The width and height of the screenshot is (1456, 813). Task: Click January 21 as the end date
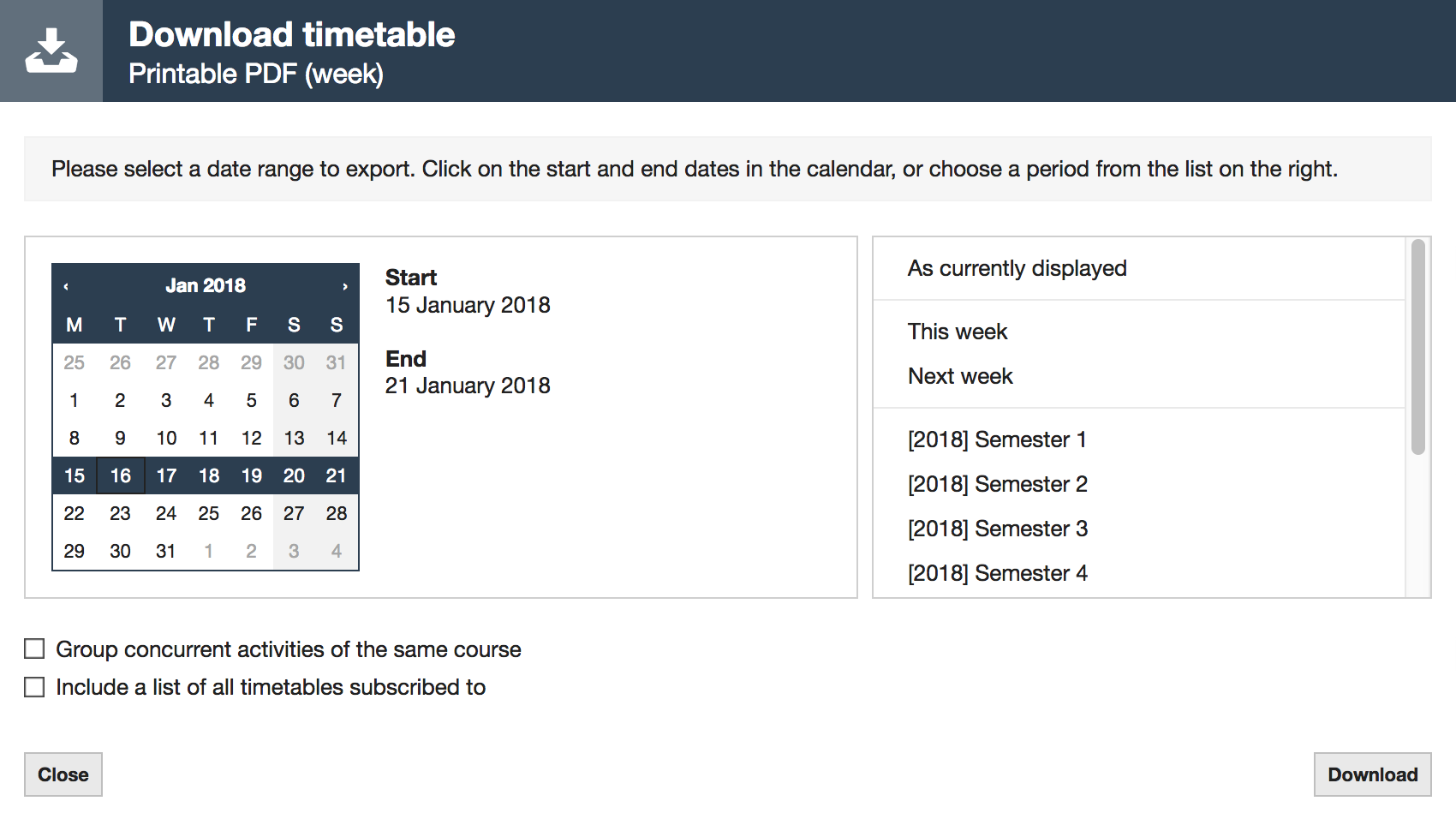click(337, 475)
